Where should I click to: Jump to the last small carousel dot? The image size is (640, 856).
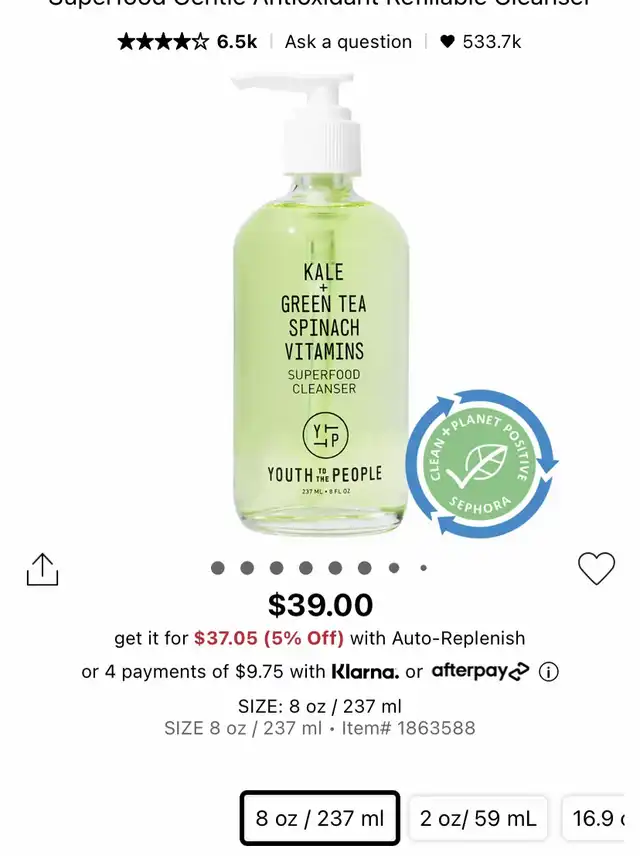click(x=423, y=568)
